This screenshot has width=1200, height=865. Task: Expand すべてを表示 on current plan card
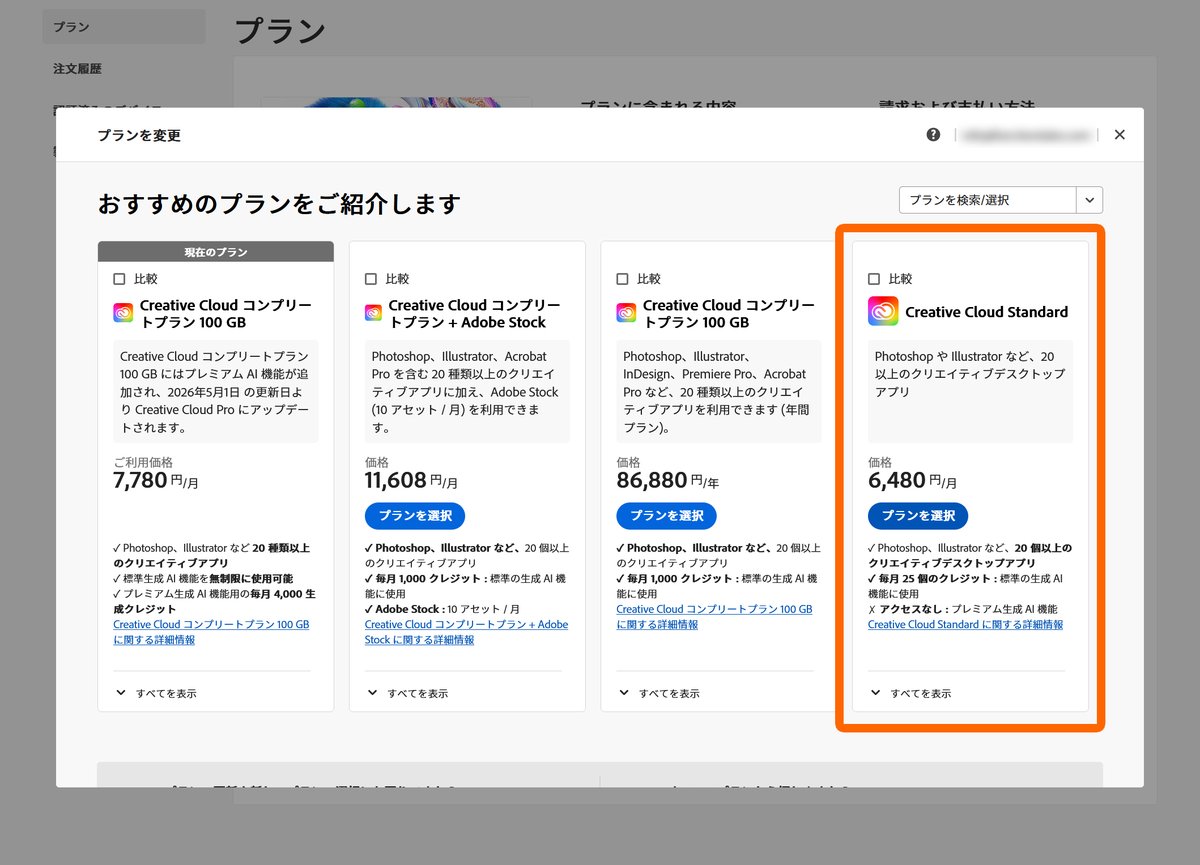click(x=154, y=693)
